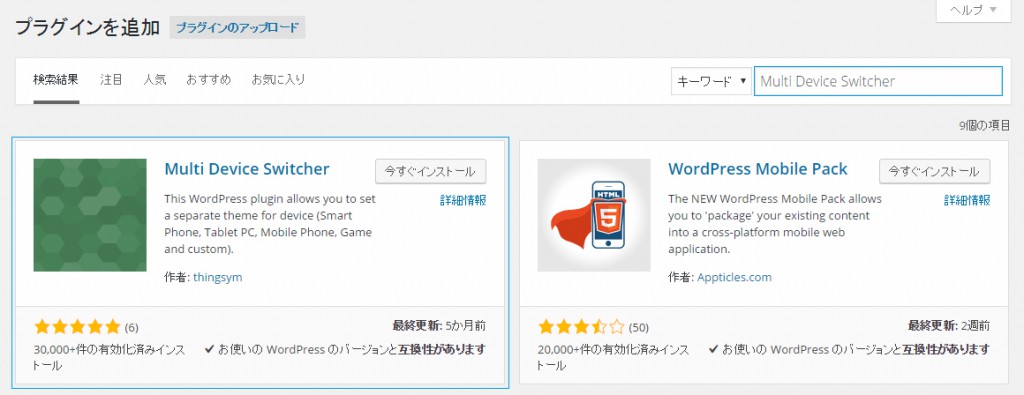The width and height of the screenshot is (1024, 395).
Task: Click Multi Device Switcher compatibility check text
Action: (x=345, y=349)
